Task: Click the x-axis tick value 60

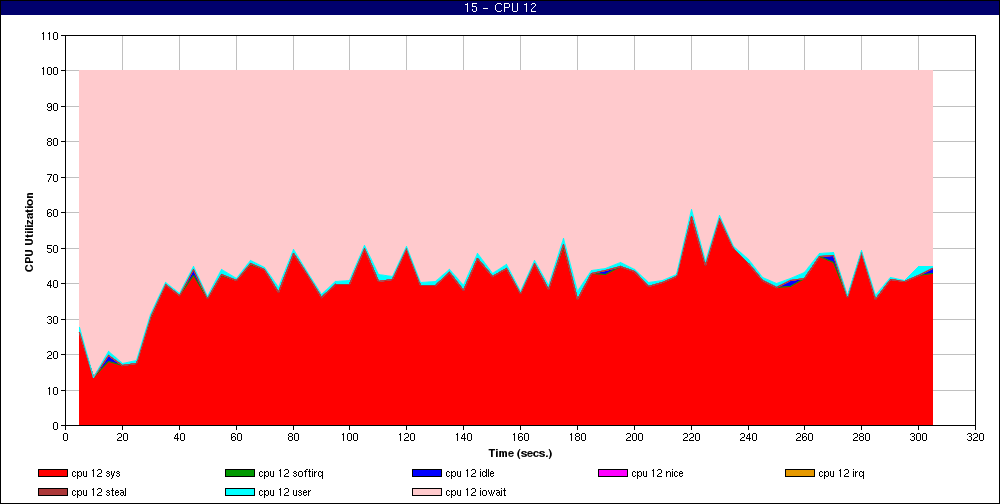Action: point(236,437)
